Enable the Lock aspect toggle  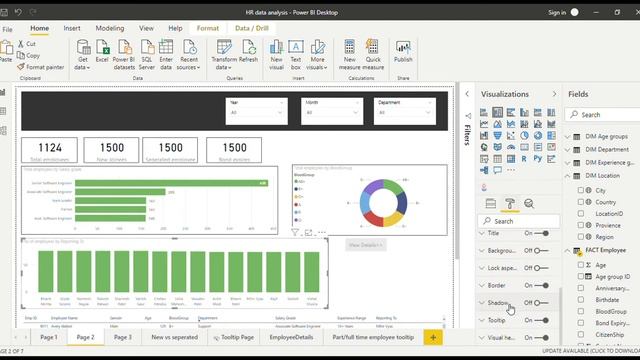542,268
